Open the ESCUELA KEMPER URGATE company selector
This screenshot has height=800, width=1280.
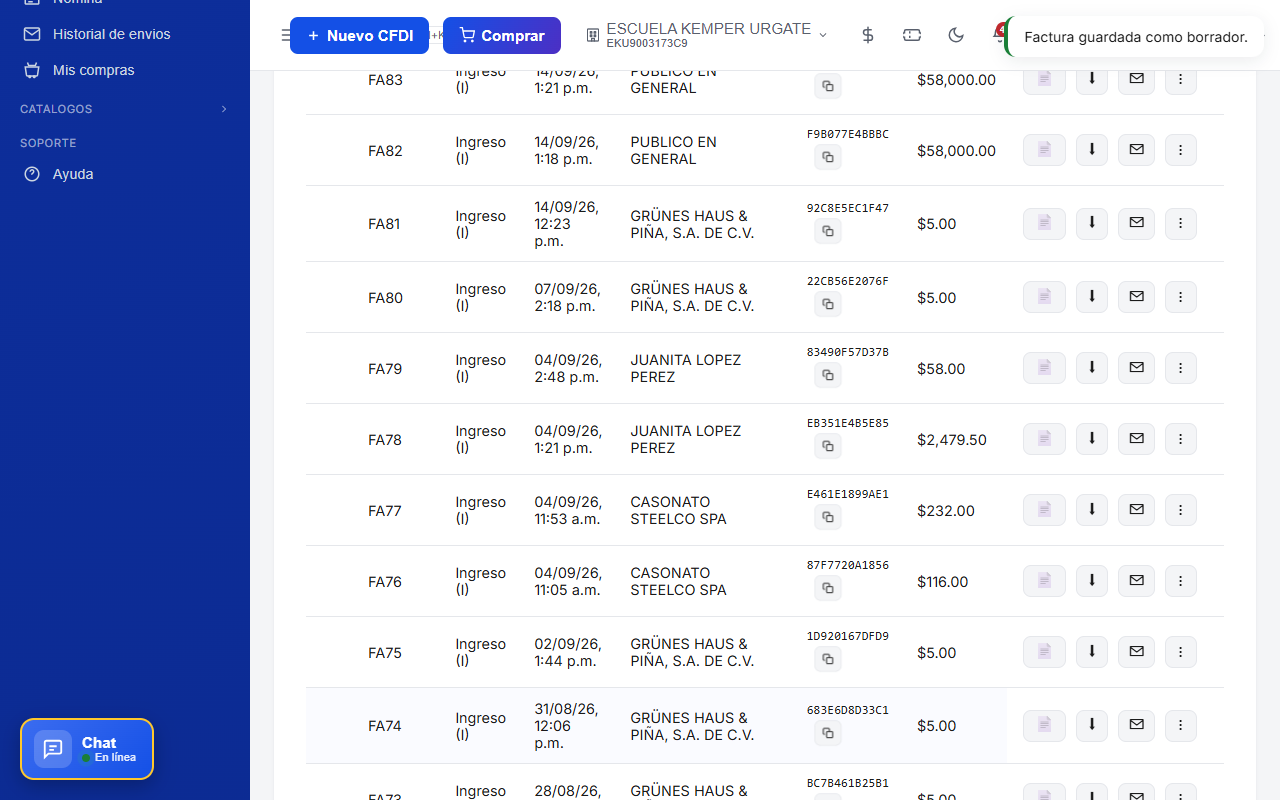[x=707, y=35]
